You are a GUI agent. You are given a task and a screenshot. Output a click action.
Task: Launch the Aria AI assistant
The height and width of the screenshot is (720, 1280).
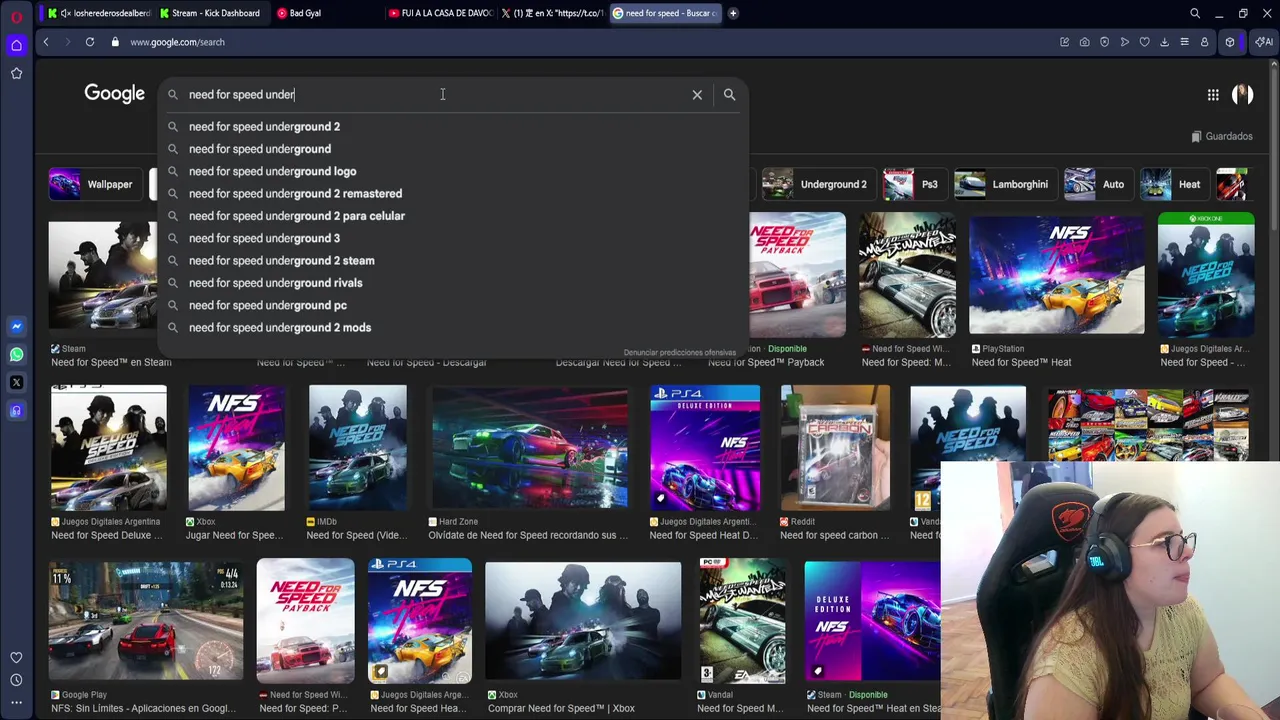[x=1265, y=42]
